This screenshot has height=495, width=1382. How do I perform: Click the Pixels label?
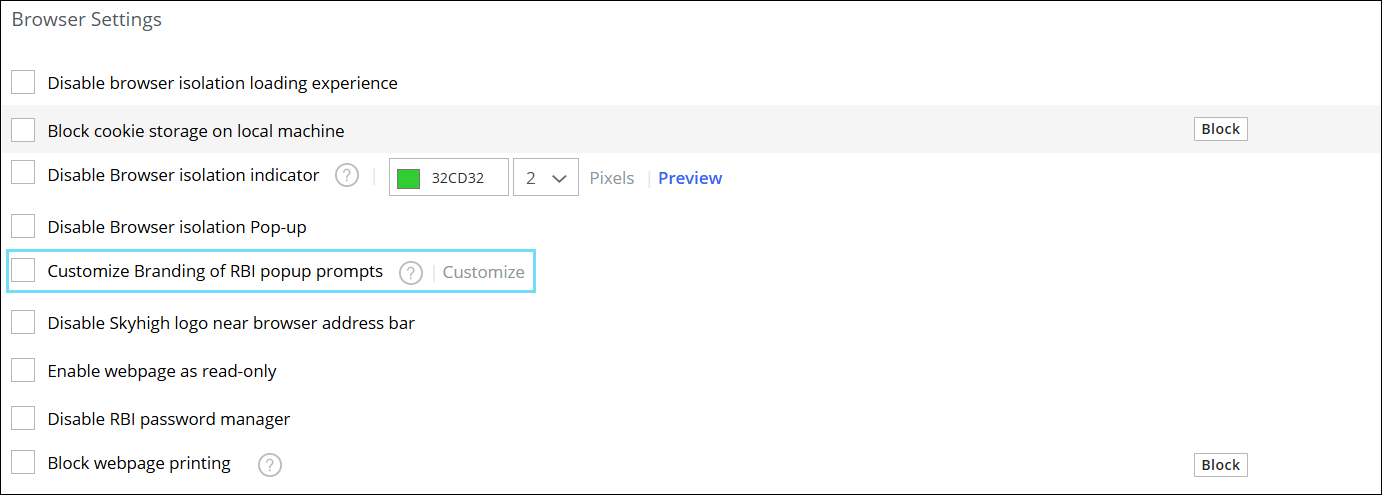click(612, 178)
